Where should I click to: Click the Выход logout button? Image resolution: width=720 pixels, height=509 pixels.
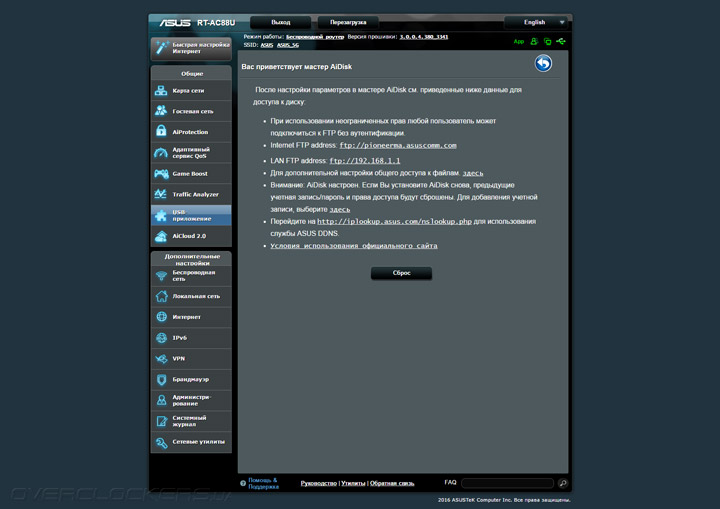coord(281,22)
